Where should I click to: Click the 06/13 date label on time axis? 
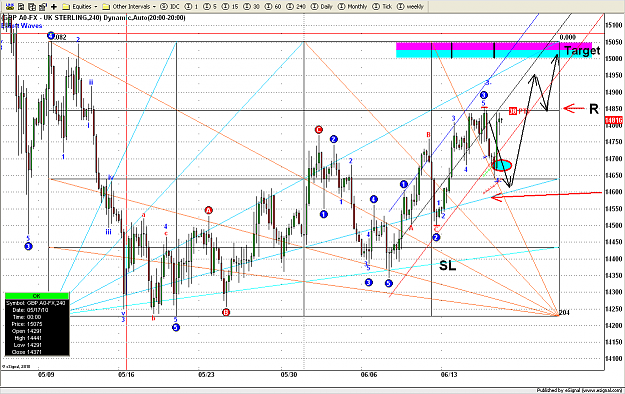coord(449,375)
